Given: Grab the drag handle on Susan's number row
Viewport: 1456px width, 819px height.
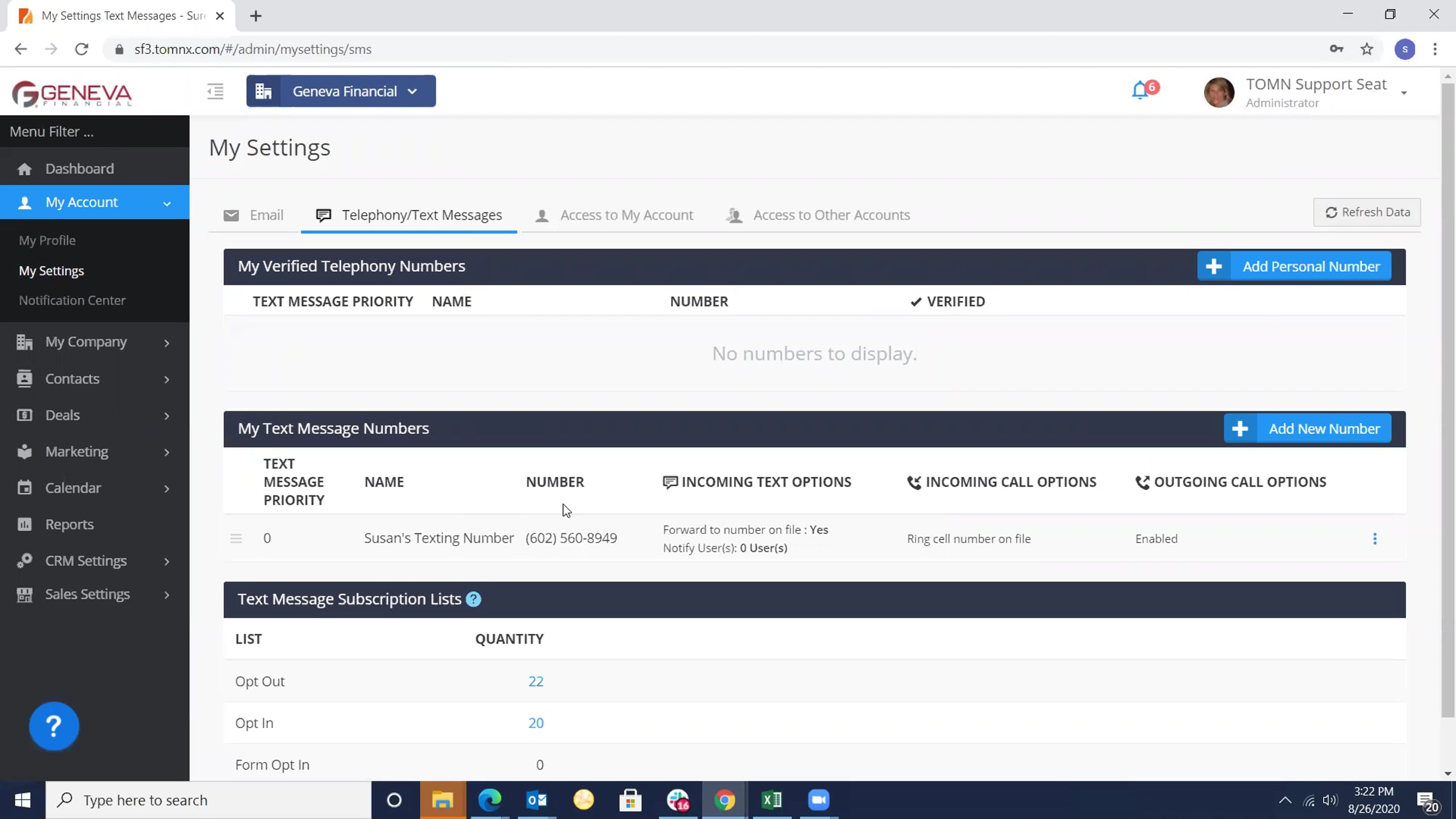Looking at the screenshot, I should pyautogui.click(x=236, y=539).
